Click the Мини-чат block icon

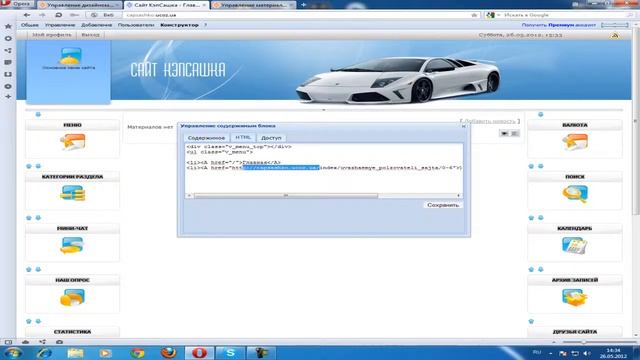pos(72,245)
